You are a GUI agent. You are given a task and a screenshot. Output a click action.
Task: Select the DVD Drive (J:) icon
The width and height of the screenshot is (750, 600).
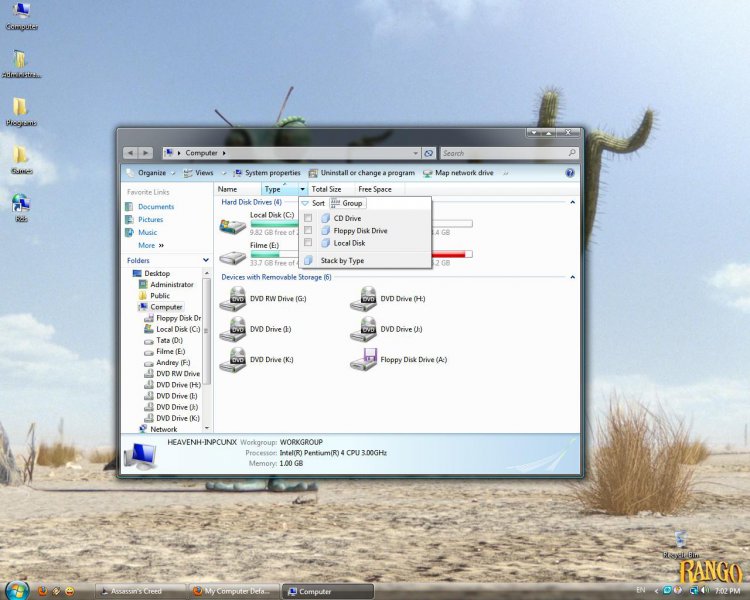(x=364, y=329)
